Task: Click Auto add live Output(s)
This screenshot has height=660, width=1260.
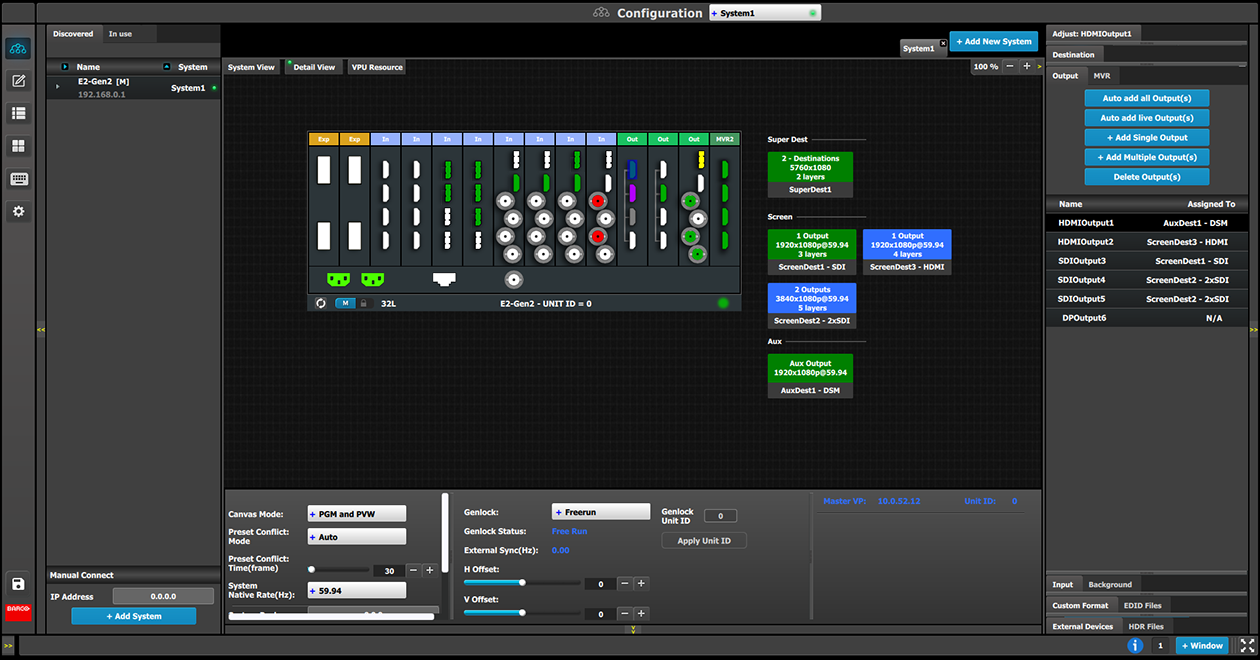Action: coord(1147,118)
